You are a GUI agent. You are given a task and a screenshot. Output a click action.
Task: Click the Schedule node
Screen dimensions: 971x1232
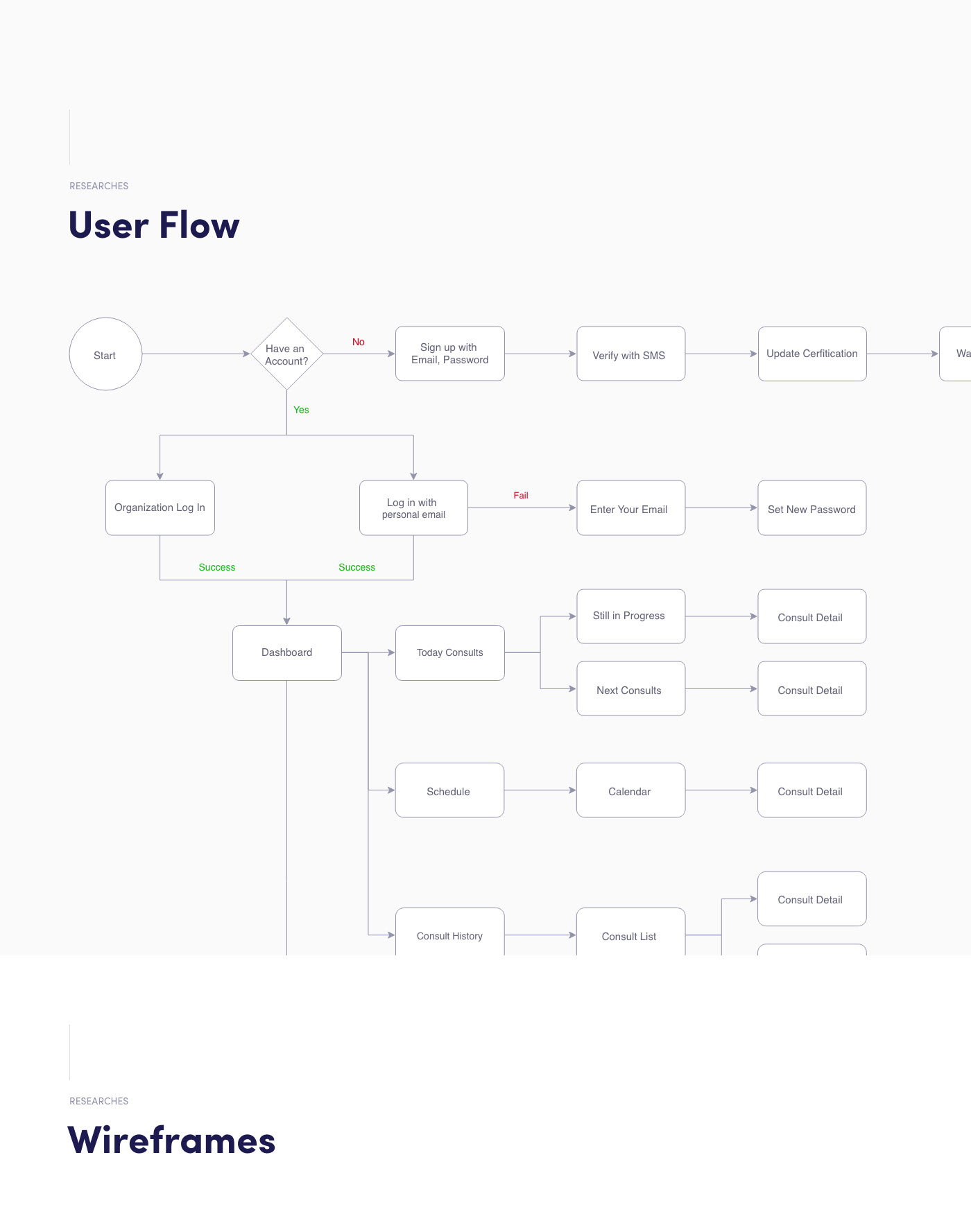tap(449, 790)
